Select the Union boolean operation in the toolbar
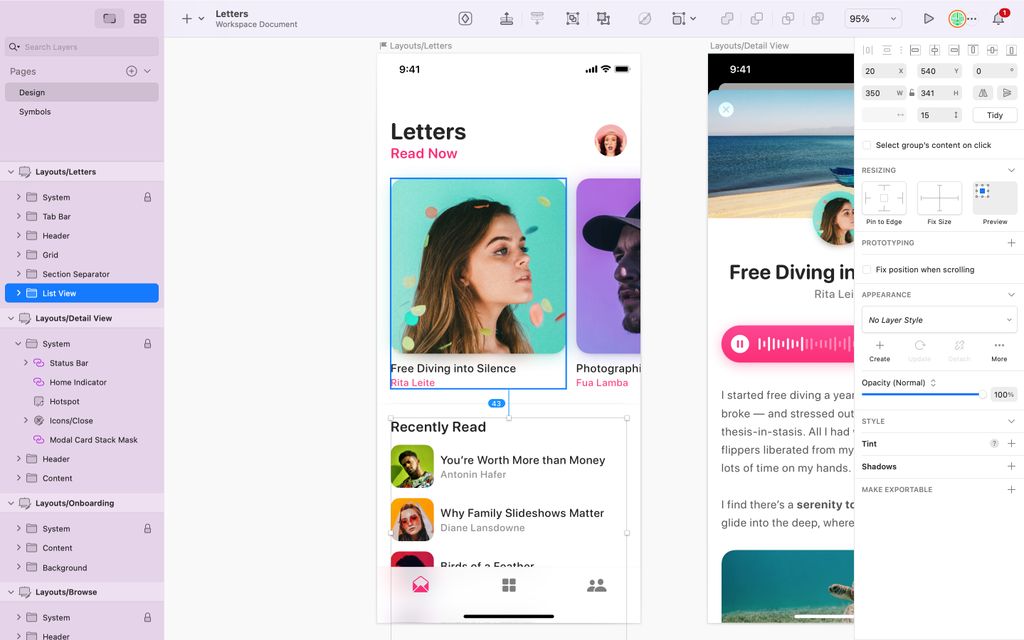 click(728, 18)
